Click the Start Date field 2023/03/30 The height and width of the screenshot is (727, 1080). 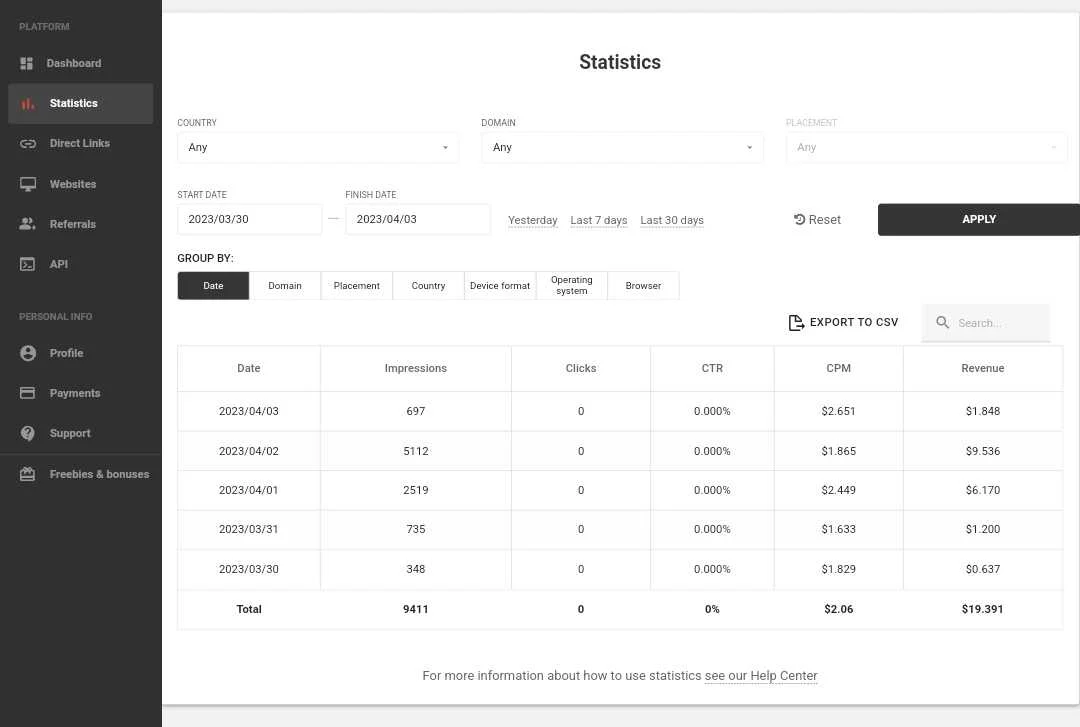[249, 219]
